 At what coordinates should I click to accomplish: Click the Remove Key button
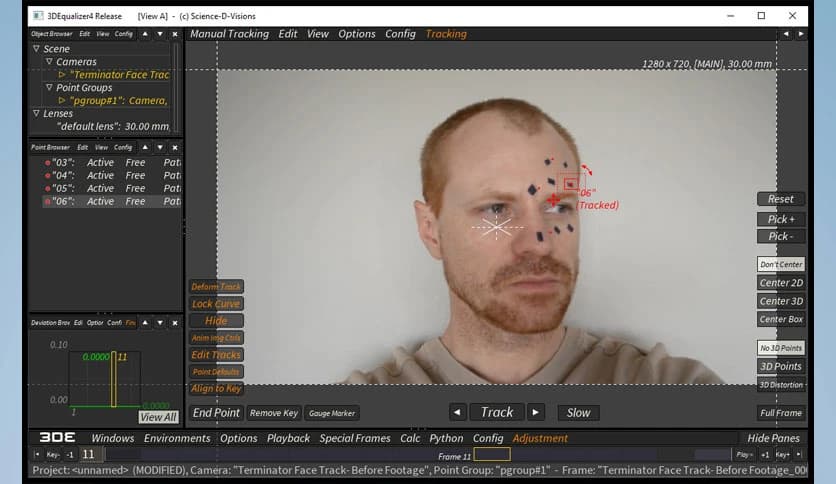click(x=273, y=413)
